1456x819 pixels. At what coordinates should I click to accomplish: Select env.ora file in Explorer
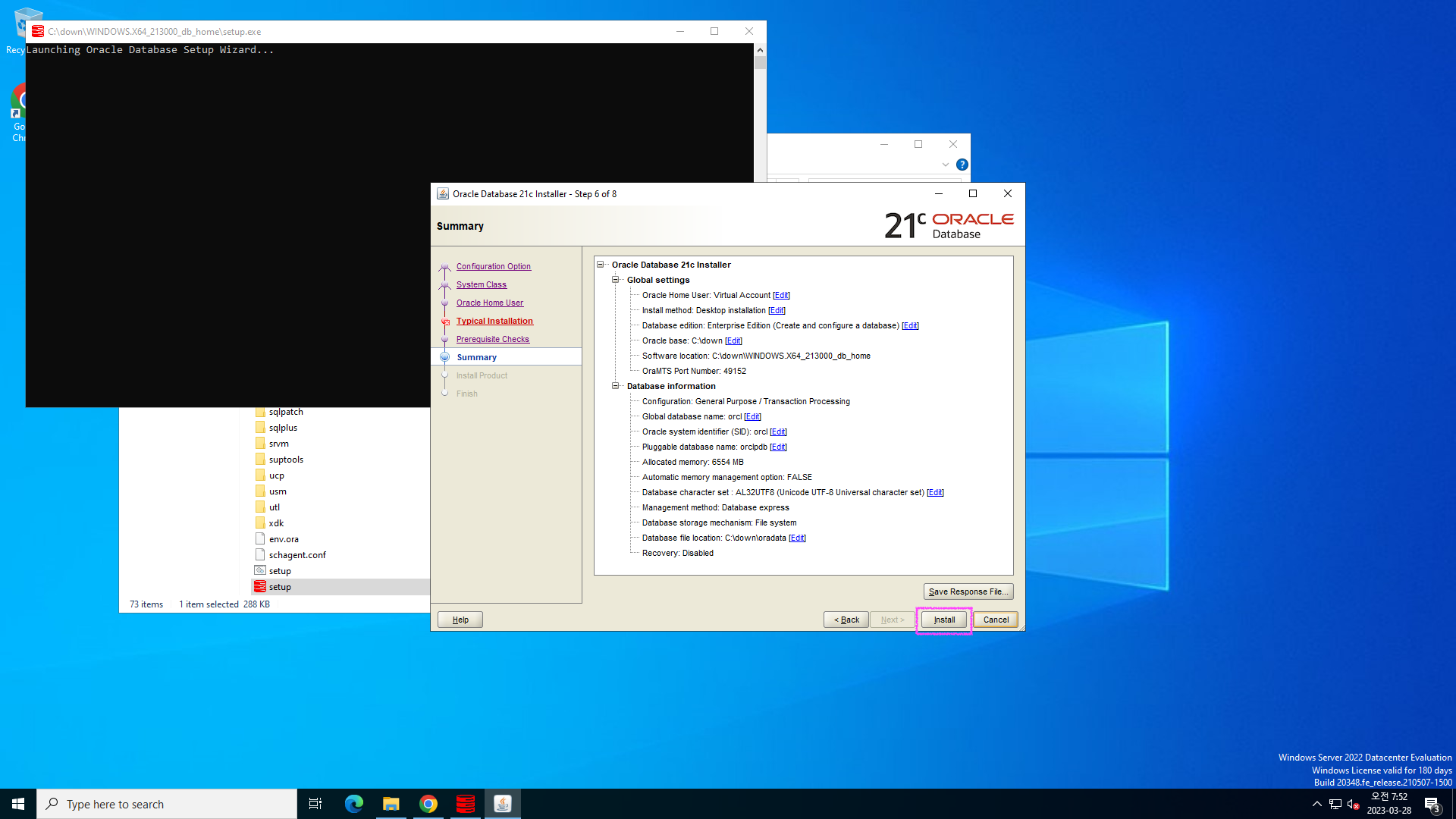284,539
